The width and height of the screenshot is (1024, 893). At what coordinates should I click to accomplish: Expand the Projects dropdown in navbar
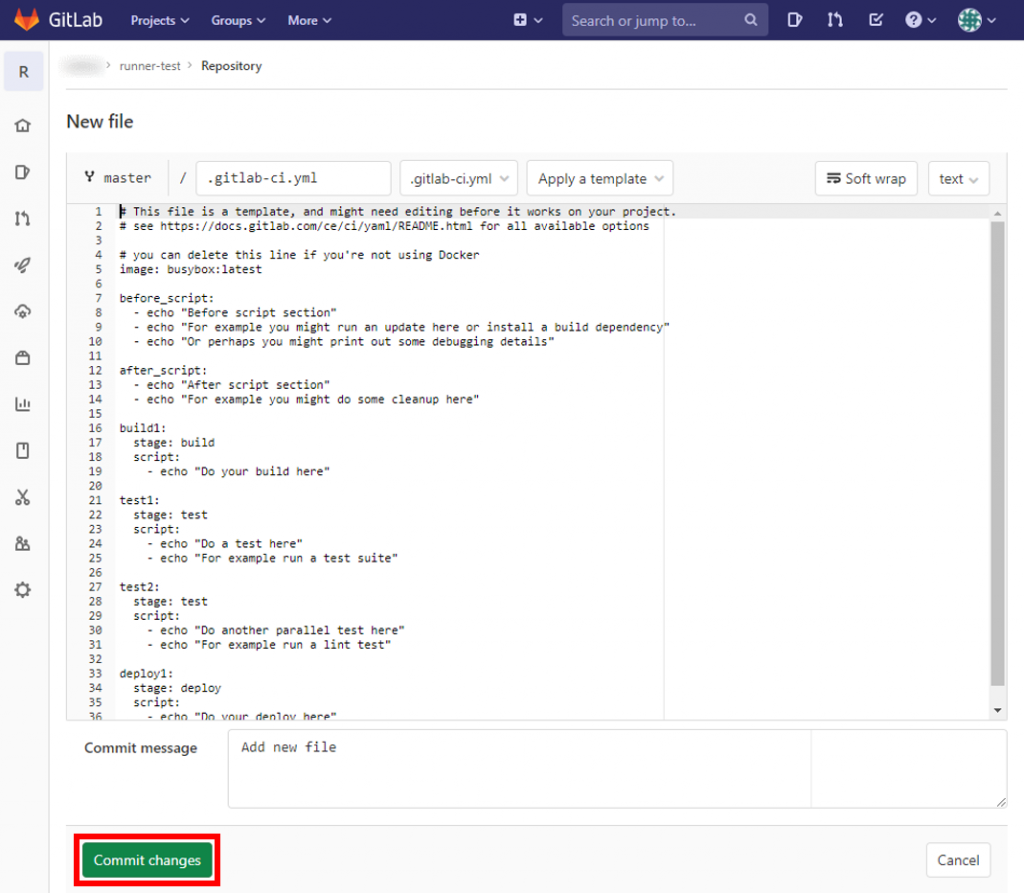[x=159, y=20]
